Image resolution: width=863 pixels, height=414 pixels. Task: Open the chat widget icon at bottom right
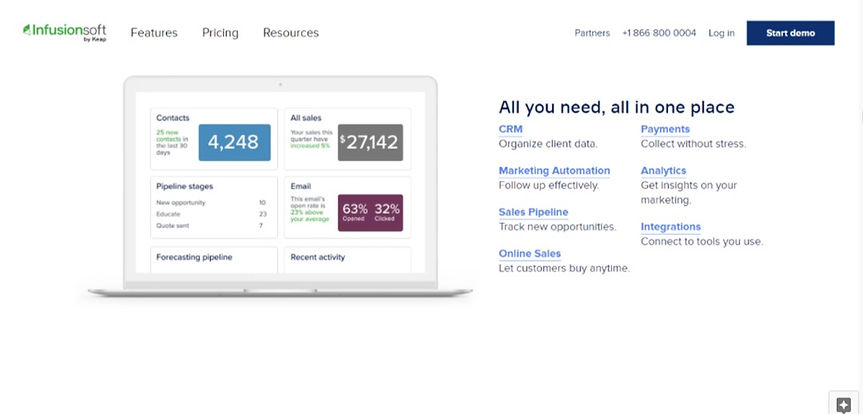coord(844,405)
